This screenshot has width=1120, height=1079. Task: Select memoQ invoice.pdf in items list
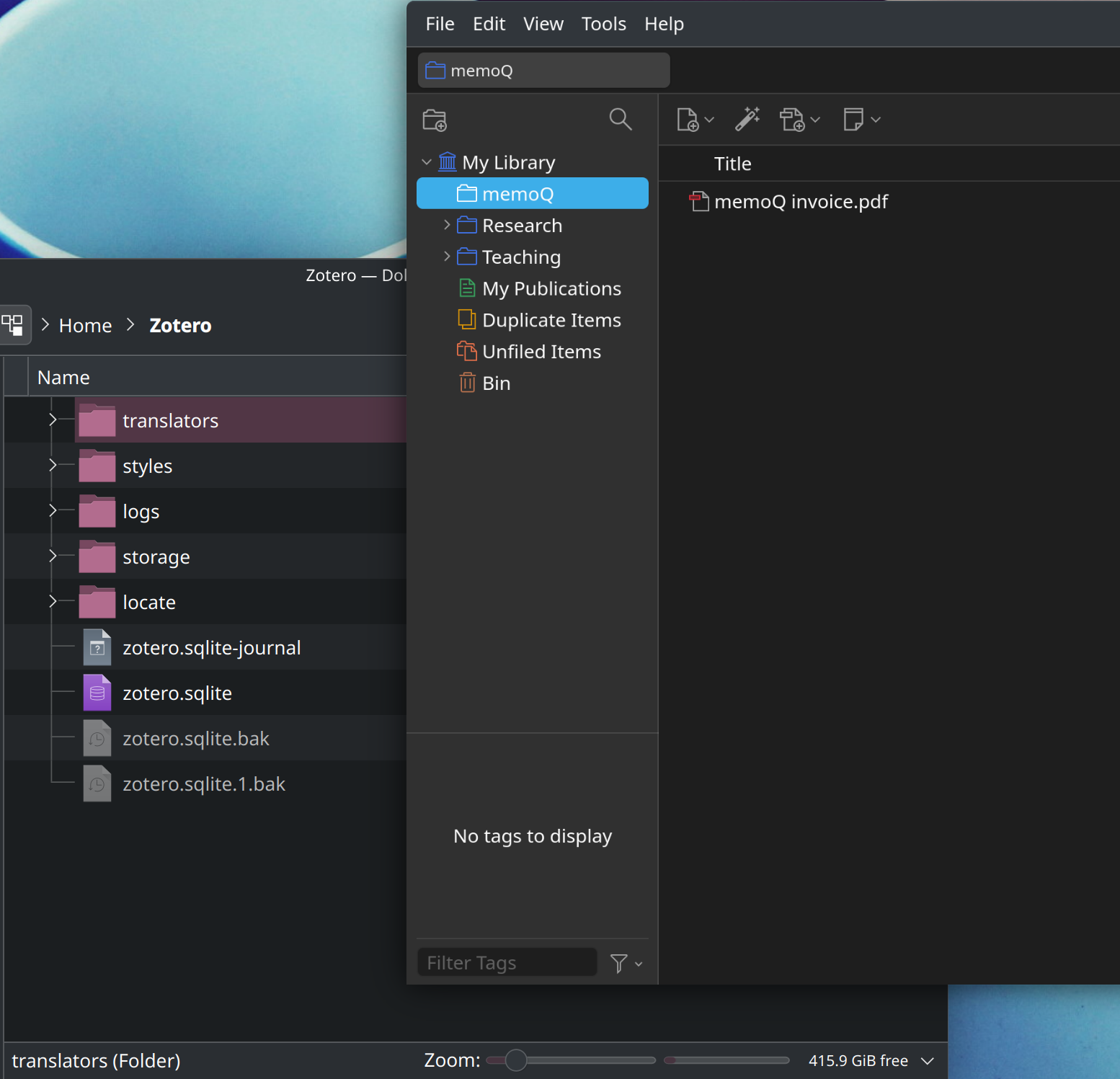point(801,201)
